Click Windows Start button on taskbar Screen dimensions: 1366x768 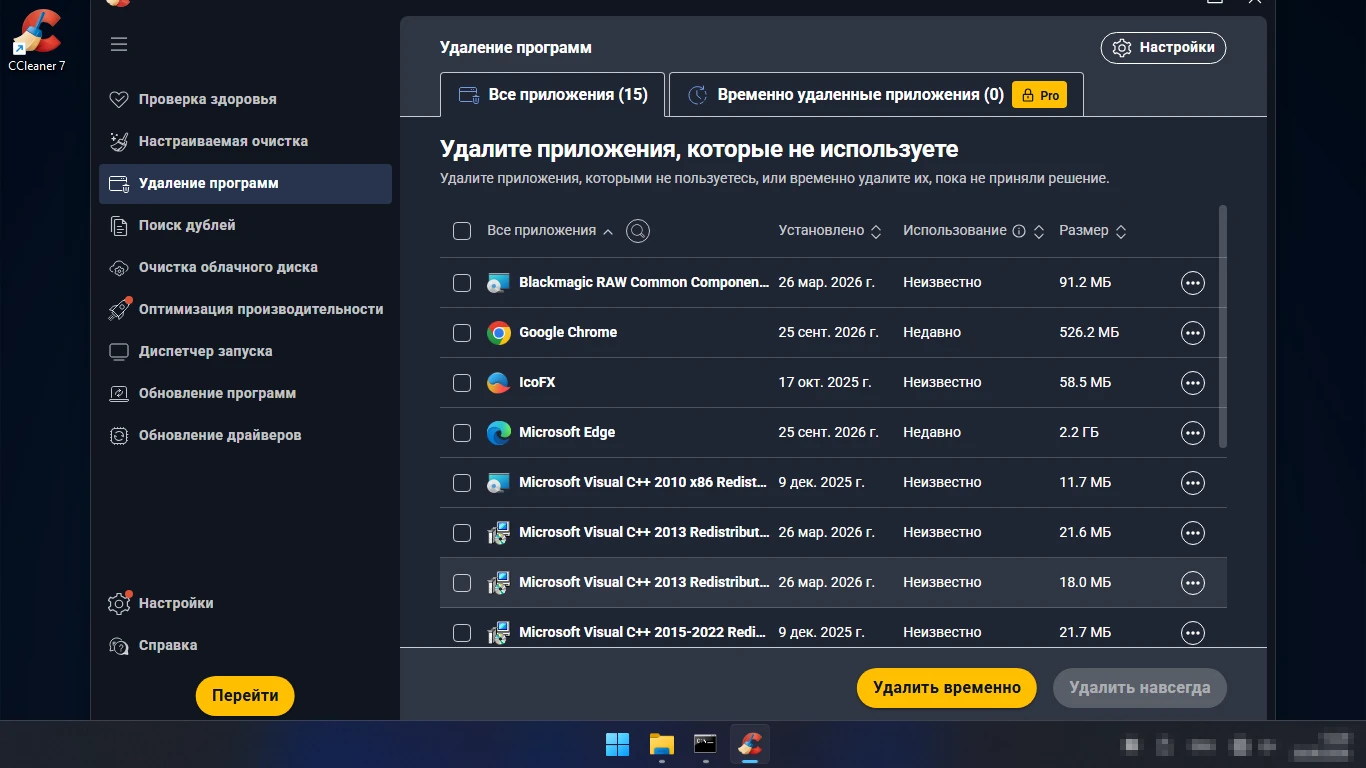618,744
